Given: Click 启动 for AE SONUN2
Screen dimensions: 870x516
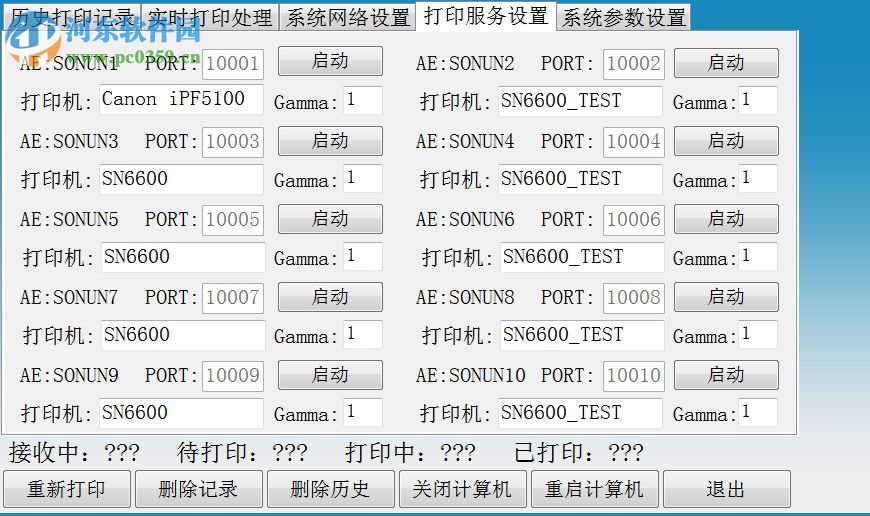Looking at the screenshot, I should (x=726, y=63).
